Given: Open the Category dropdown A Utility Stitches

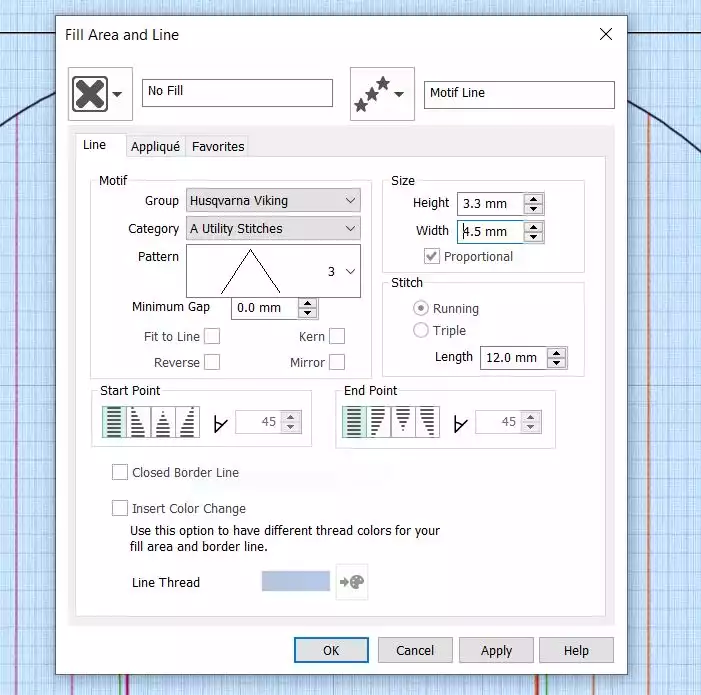Looking at the screenshot, I should [x=273, y=228].
